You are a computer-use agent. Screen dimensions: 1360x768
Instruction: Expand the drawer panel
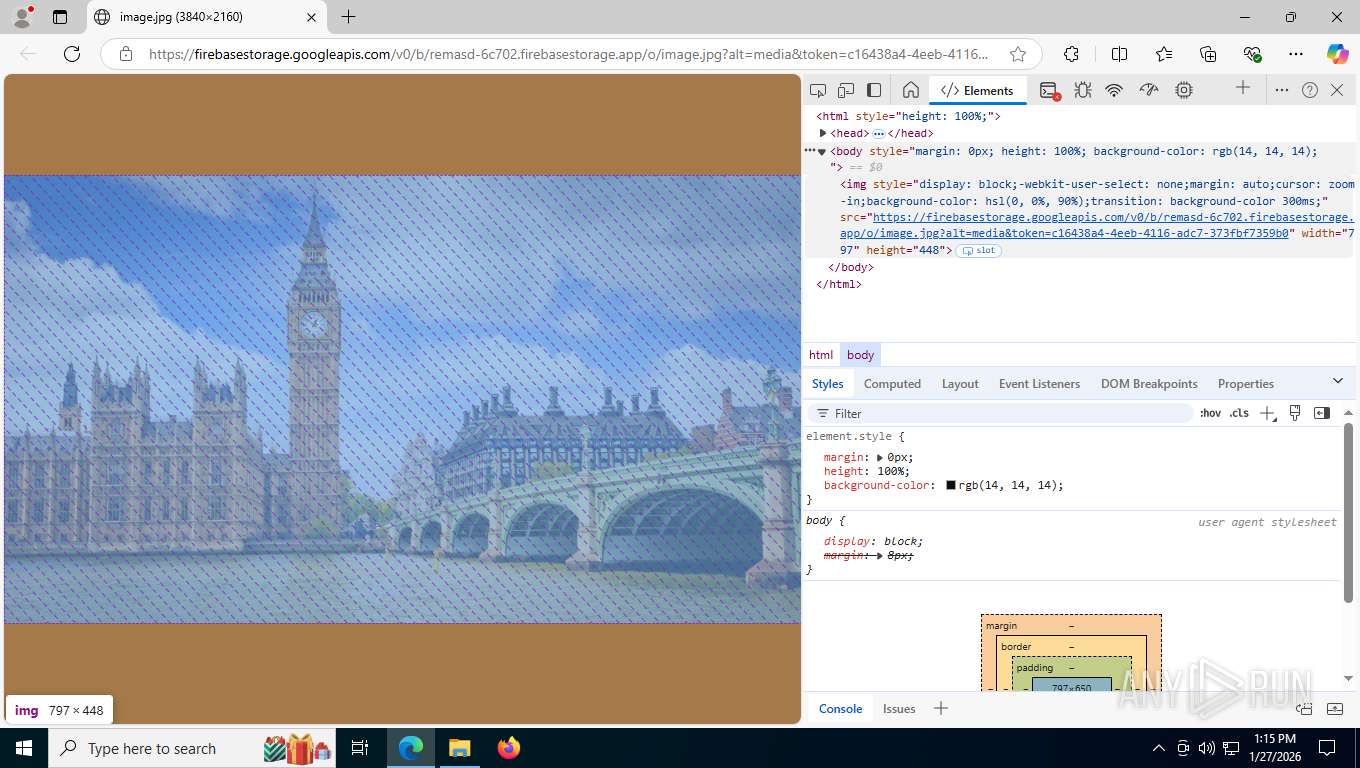point(1335,709)
